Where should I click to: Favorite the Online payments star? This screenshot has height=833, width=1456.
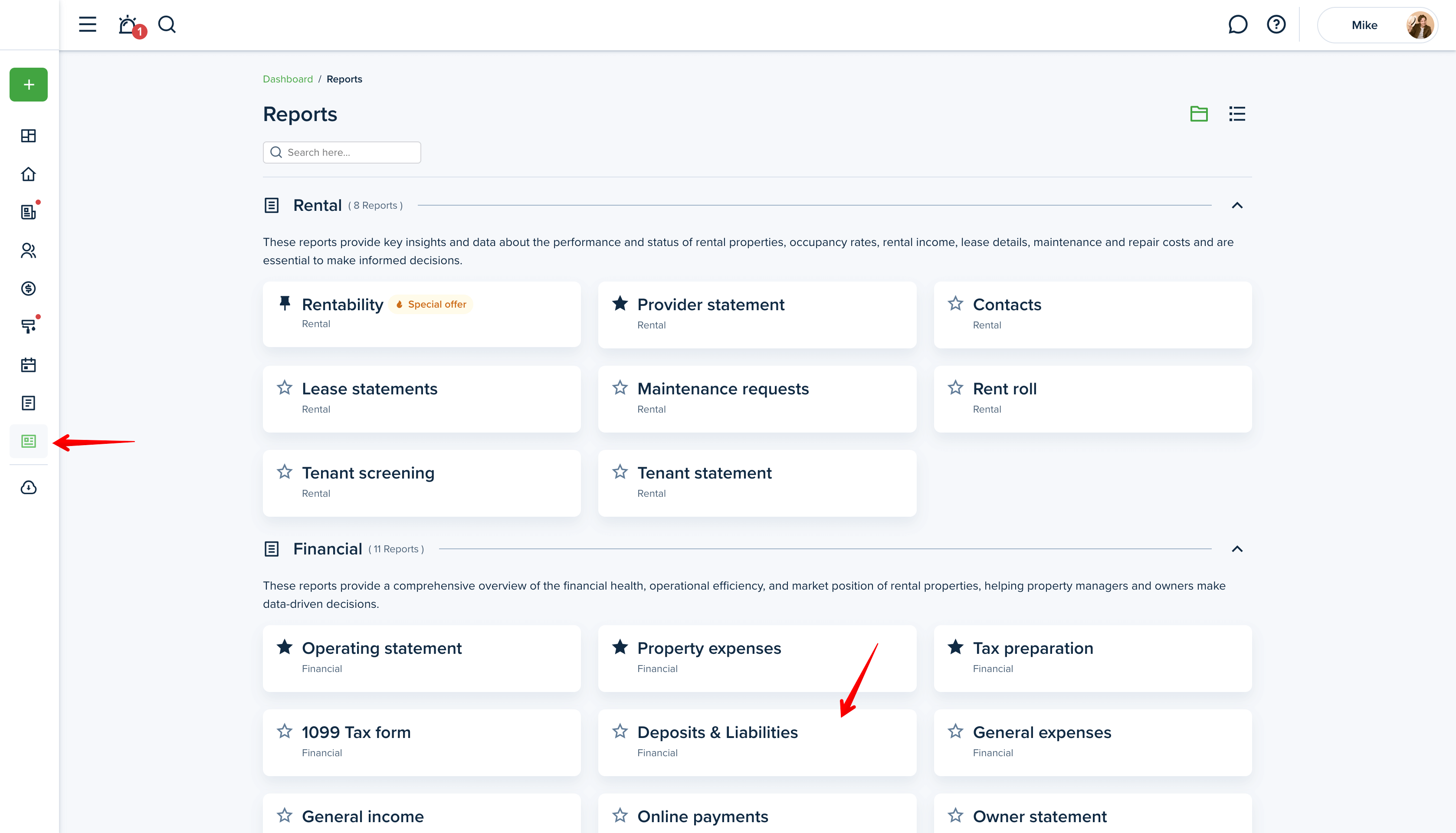click(x=620, y=815)
